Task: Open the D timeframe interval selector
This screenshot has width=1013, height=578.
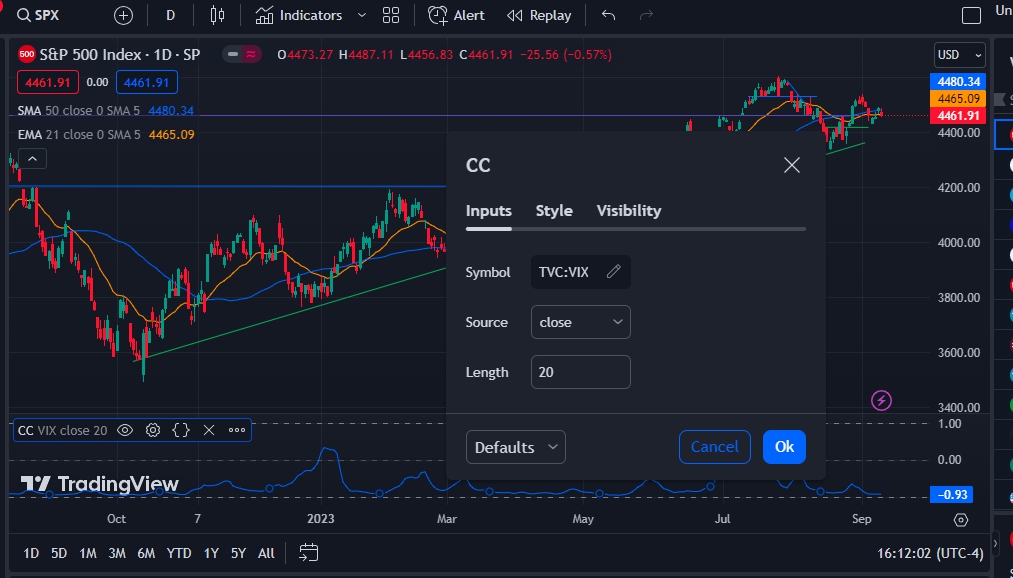Action: [171, 15]
